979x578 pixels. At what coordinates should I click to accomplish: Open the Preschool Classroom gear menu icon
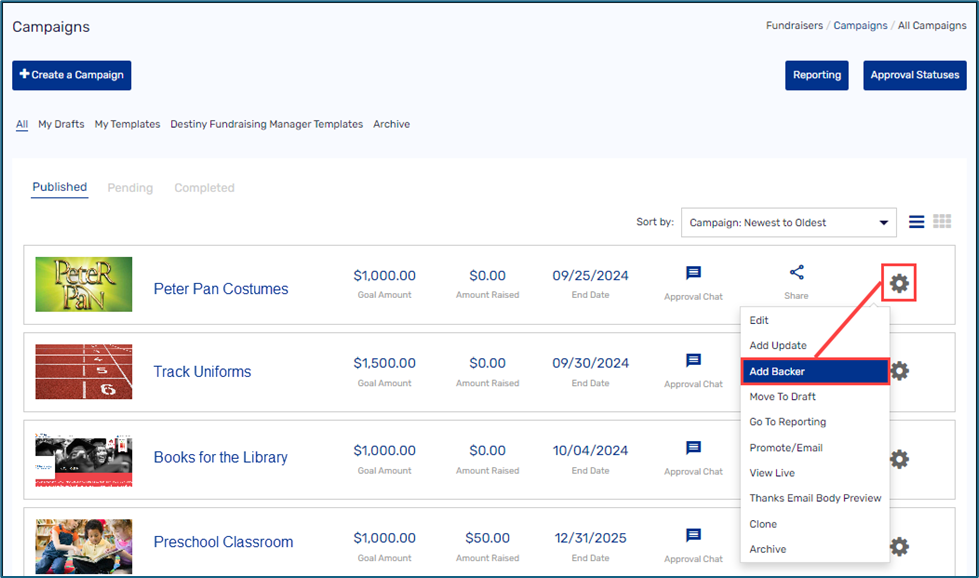click(x=899, y=546)
